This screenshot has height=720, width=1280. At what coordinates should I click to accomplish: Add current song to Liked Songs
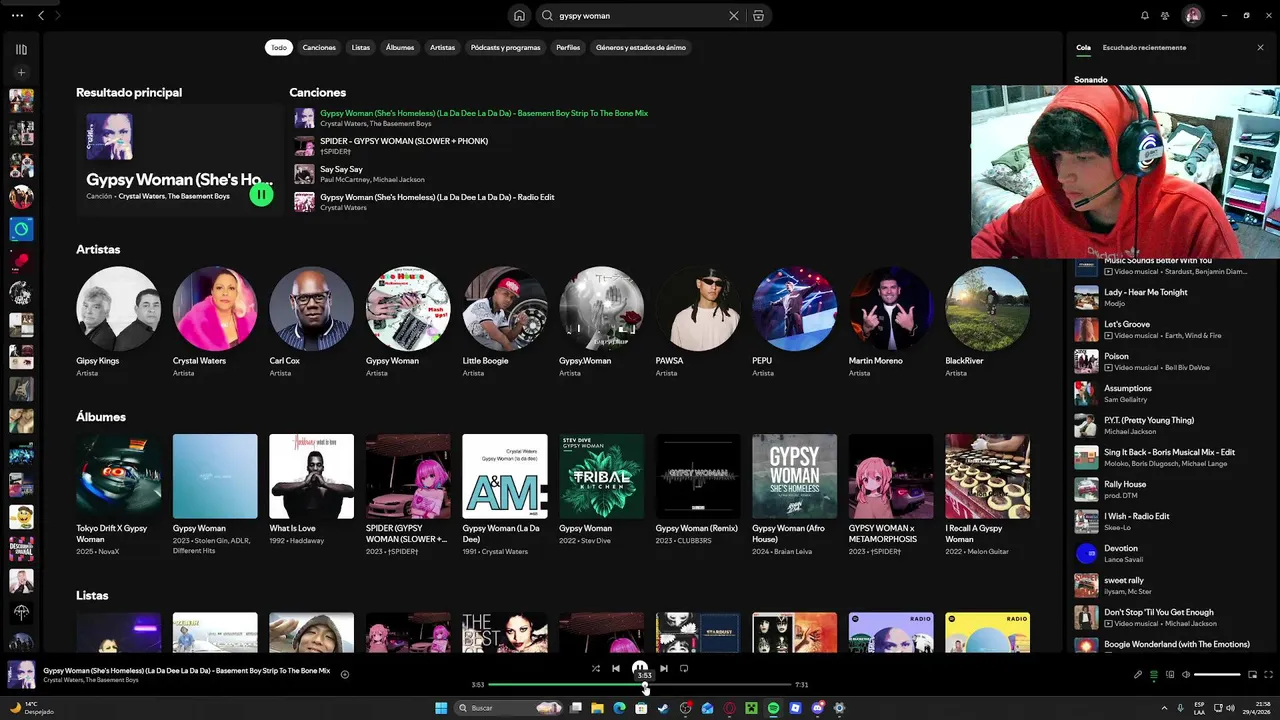coord(345,674)
